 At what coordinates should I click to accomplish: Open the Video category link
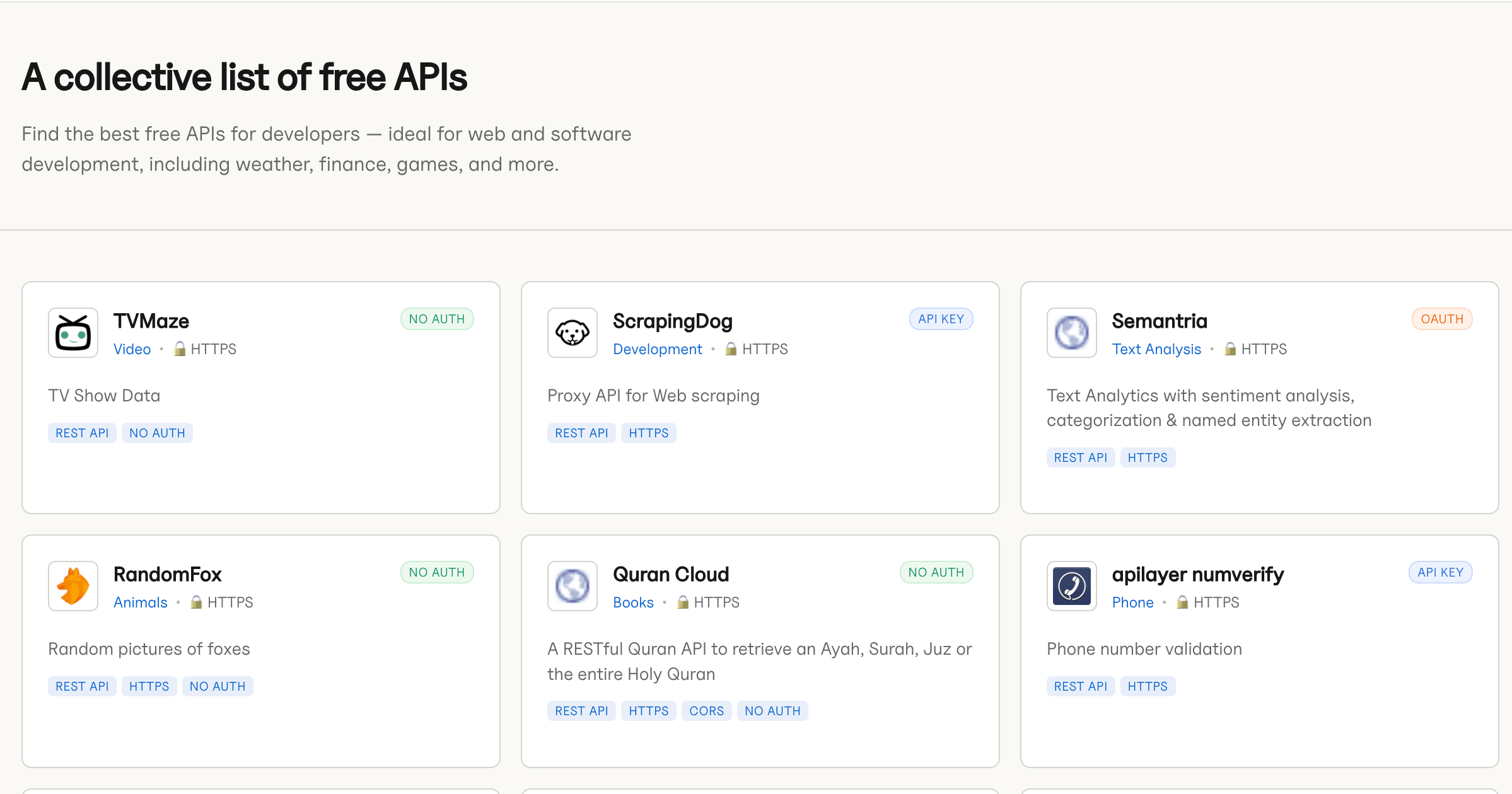point(132,348)
